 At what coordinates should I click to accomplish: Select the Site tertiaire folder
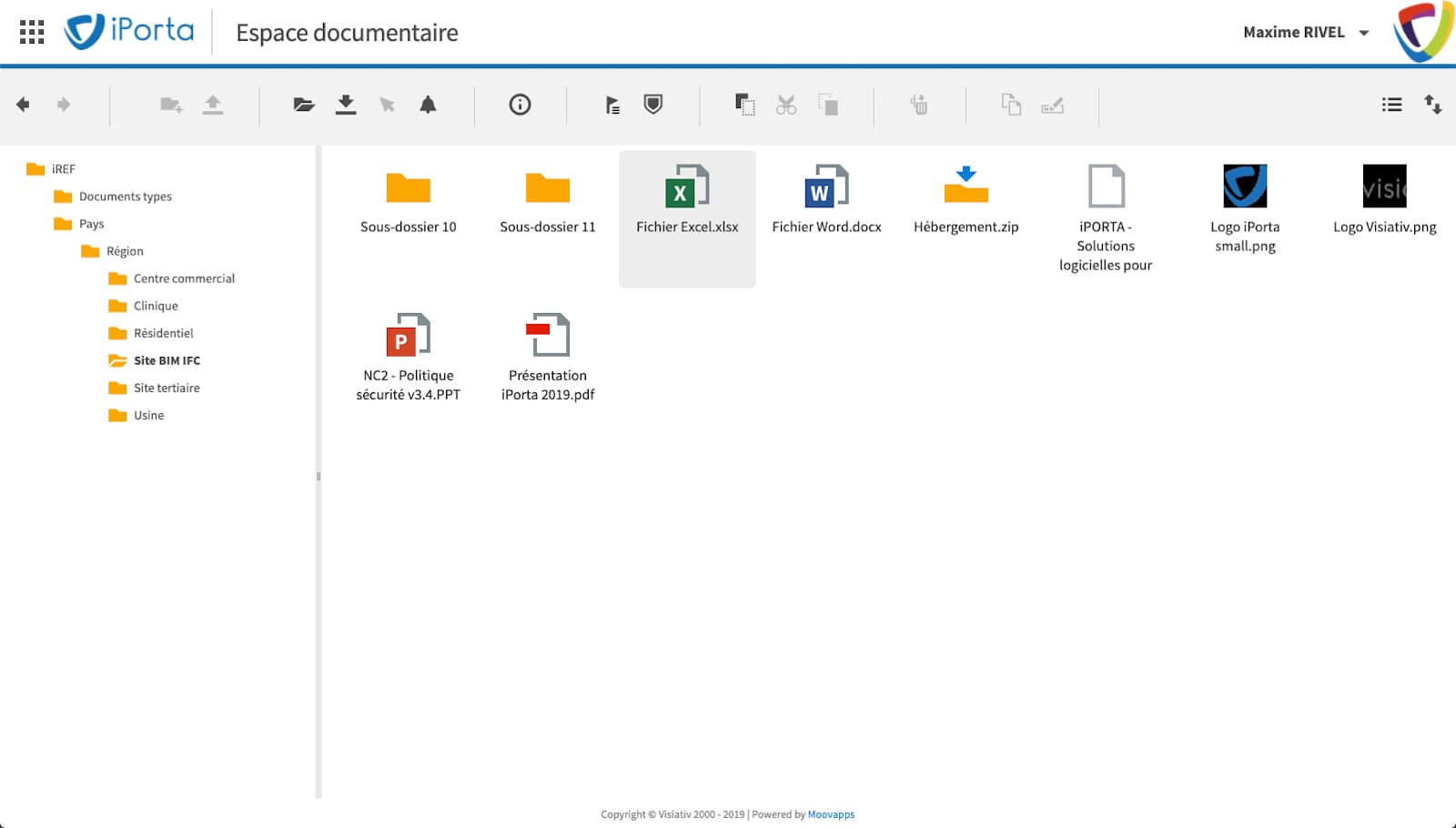click(166, 388)
